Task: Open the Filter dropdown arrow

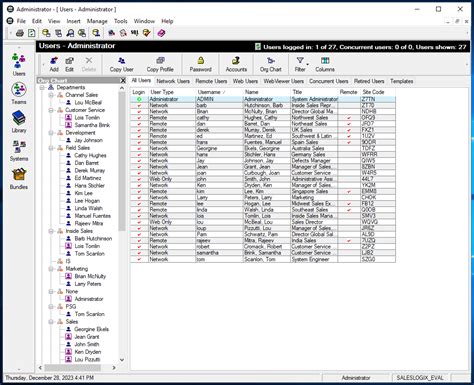Action: [x=307, y=64]
